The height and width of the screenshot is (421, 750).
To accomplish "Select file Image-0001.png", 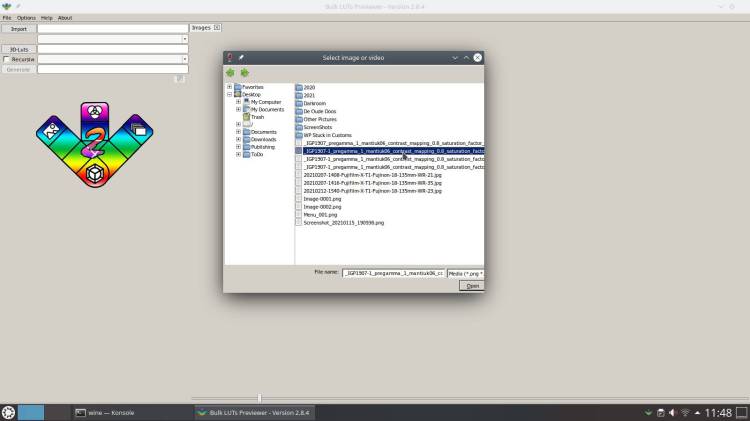I will pos(322,199).
